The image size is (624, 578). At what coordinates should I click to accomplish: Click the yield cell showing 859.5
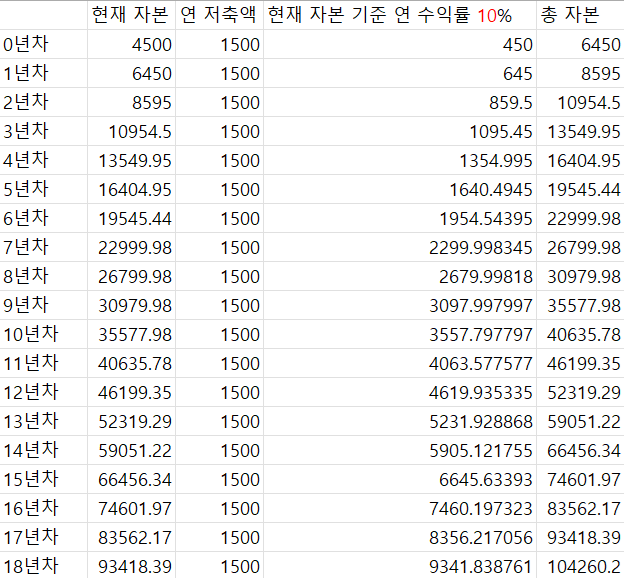pos(400,102)
